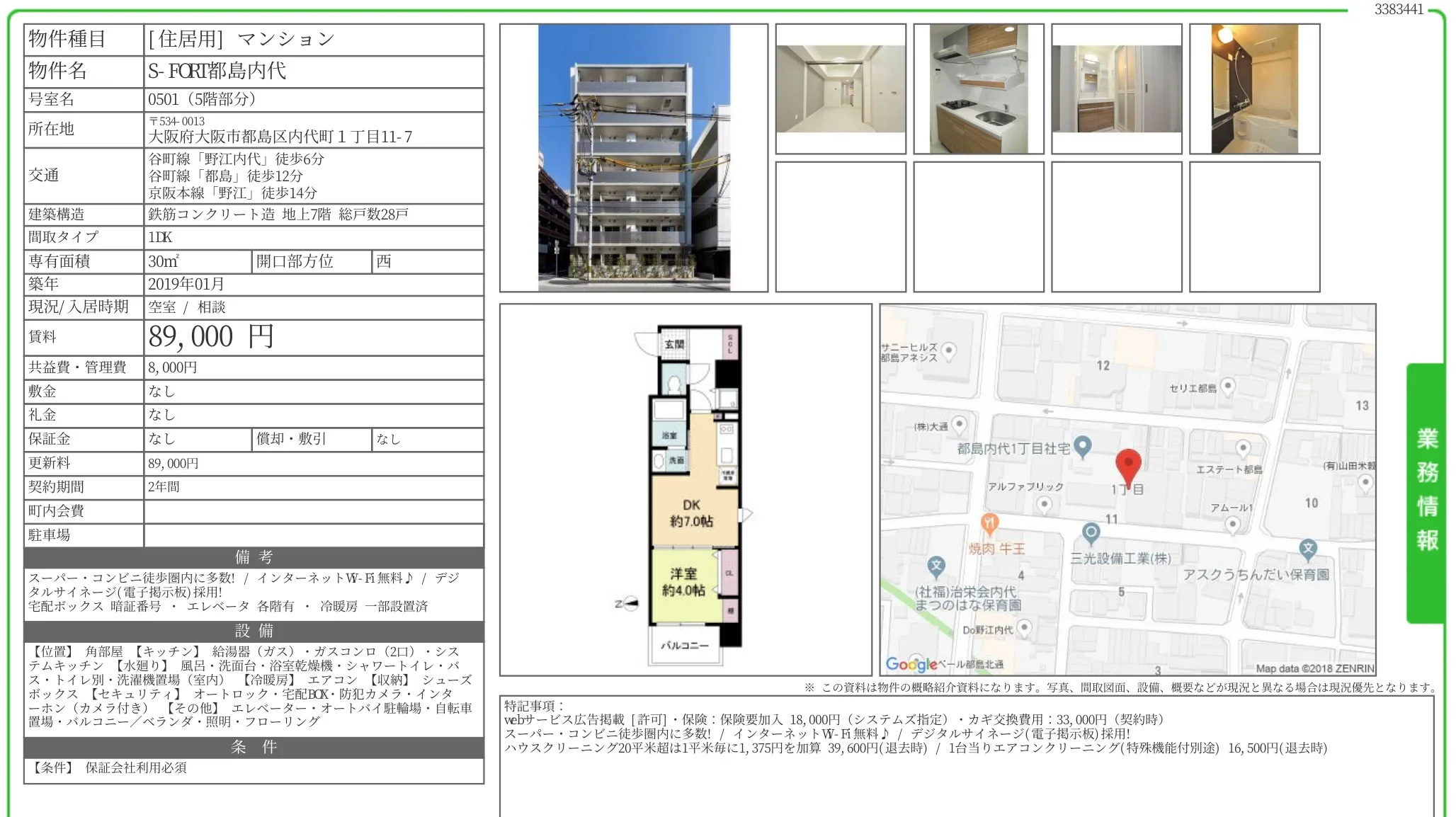1456x817 pixels.
Task: Click the property name S-FORT都島内代
Action: pyautogui.click(x=217, y=71)
